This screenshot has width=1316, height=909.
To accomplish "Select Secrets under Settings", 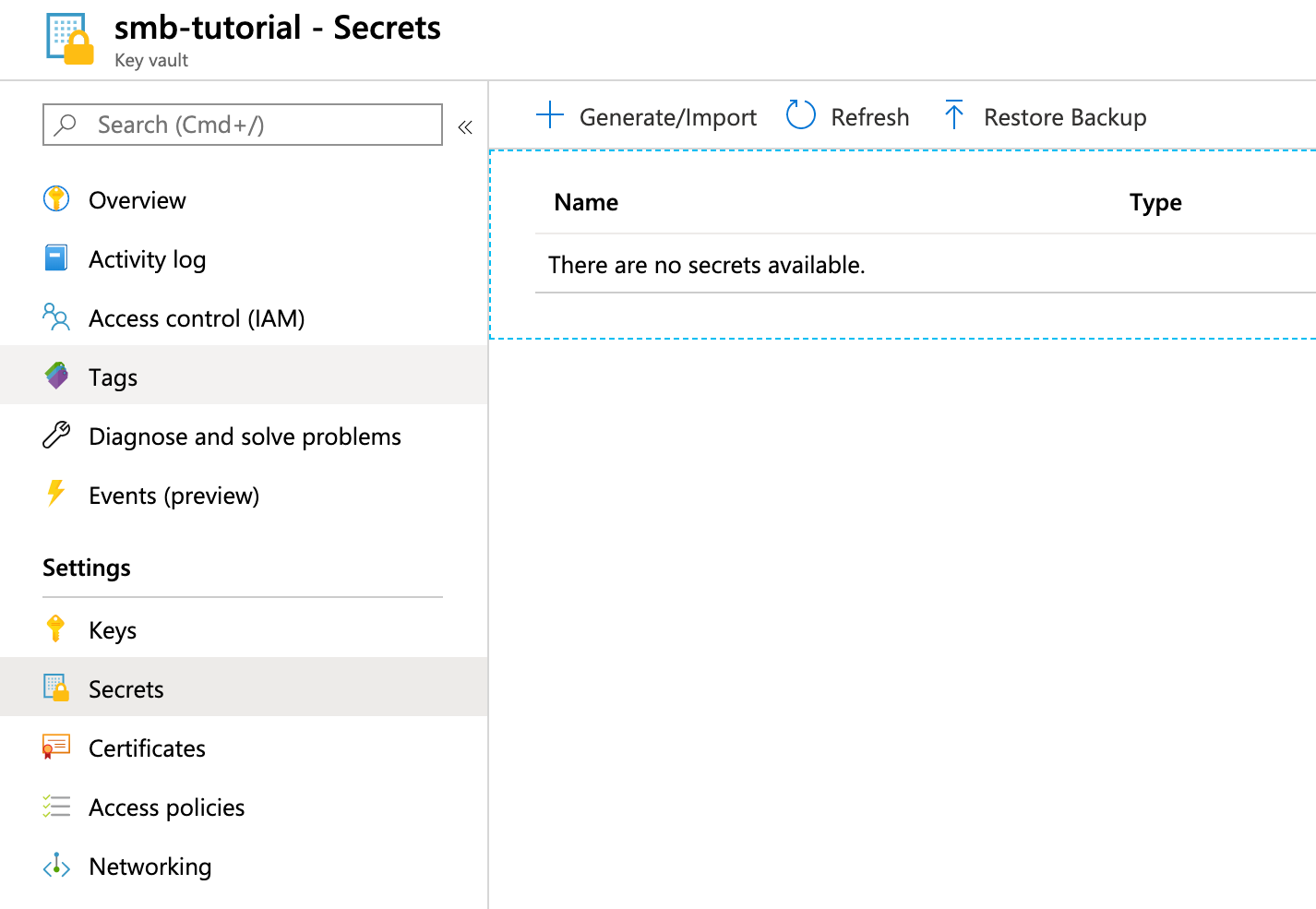I will click(244, 688).
